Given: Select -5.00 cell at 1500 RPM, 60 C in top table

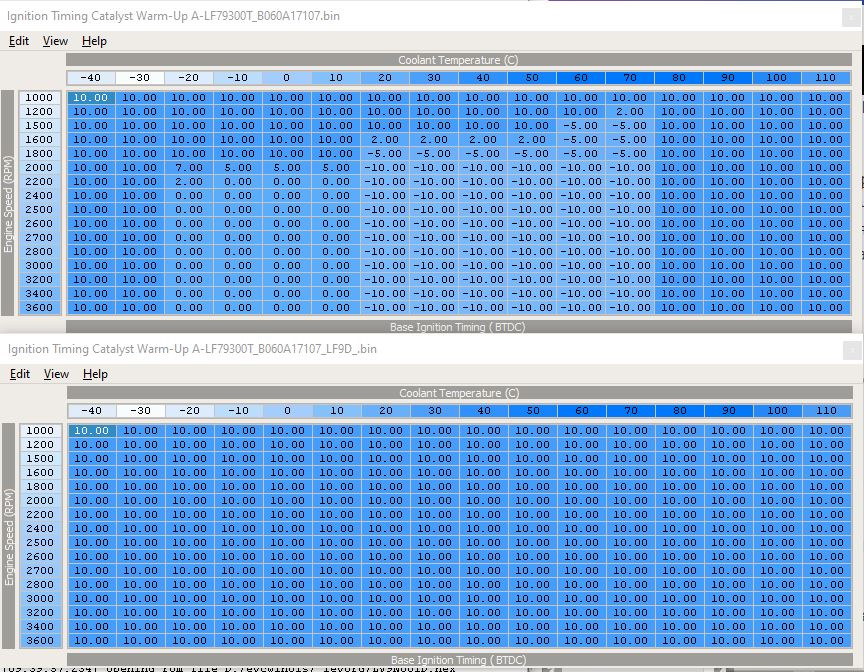Looking at the screenshot, I should tap(580, 126).
